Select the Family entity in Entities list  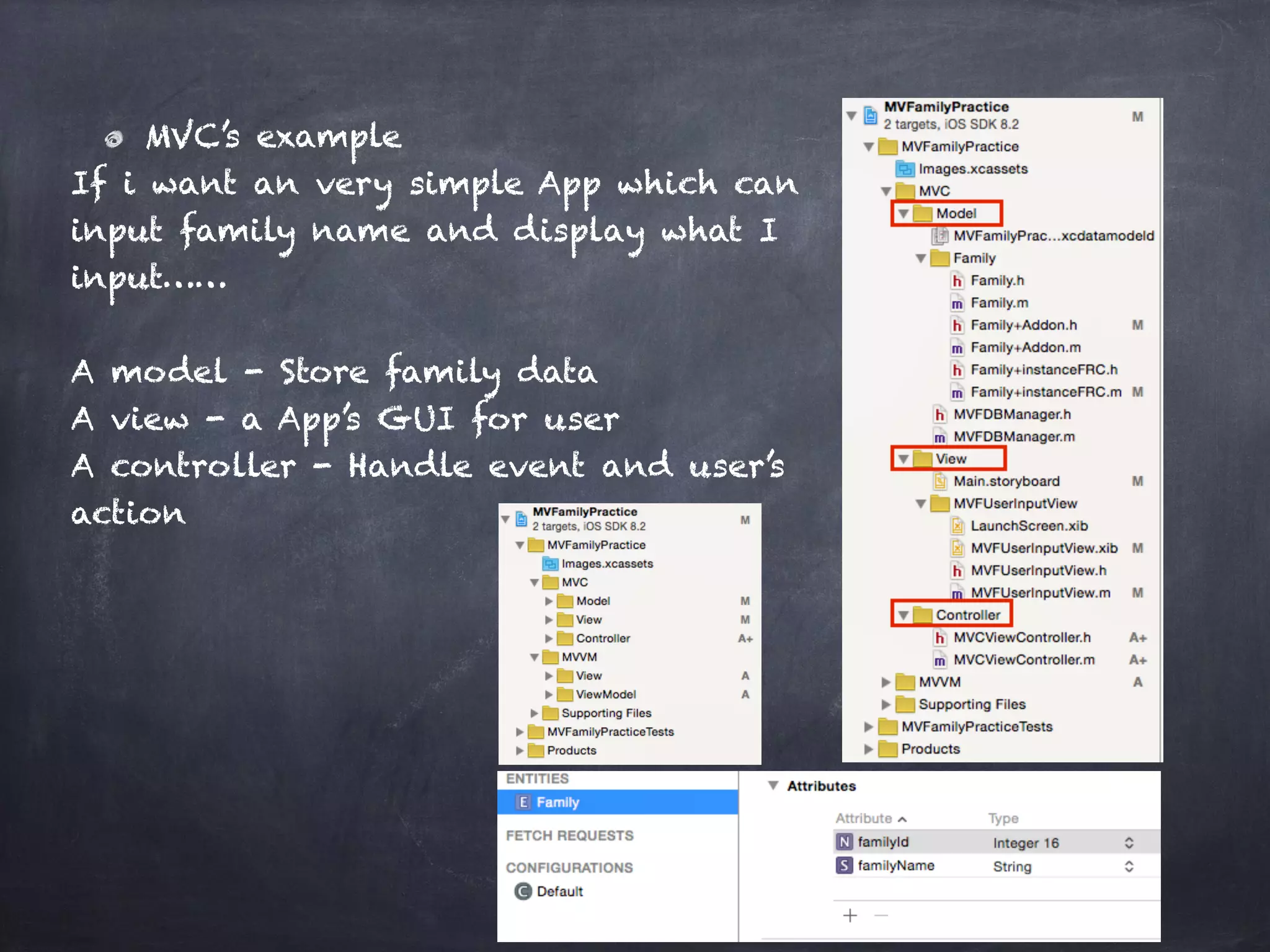point(557,803)
